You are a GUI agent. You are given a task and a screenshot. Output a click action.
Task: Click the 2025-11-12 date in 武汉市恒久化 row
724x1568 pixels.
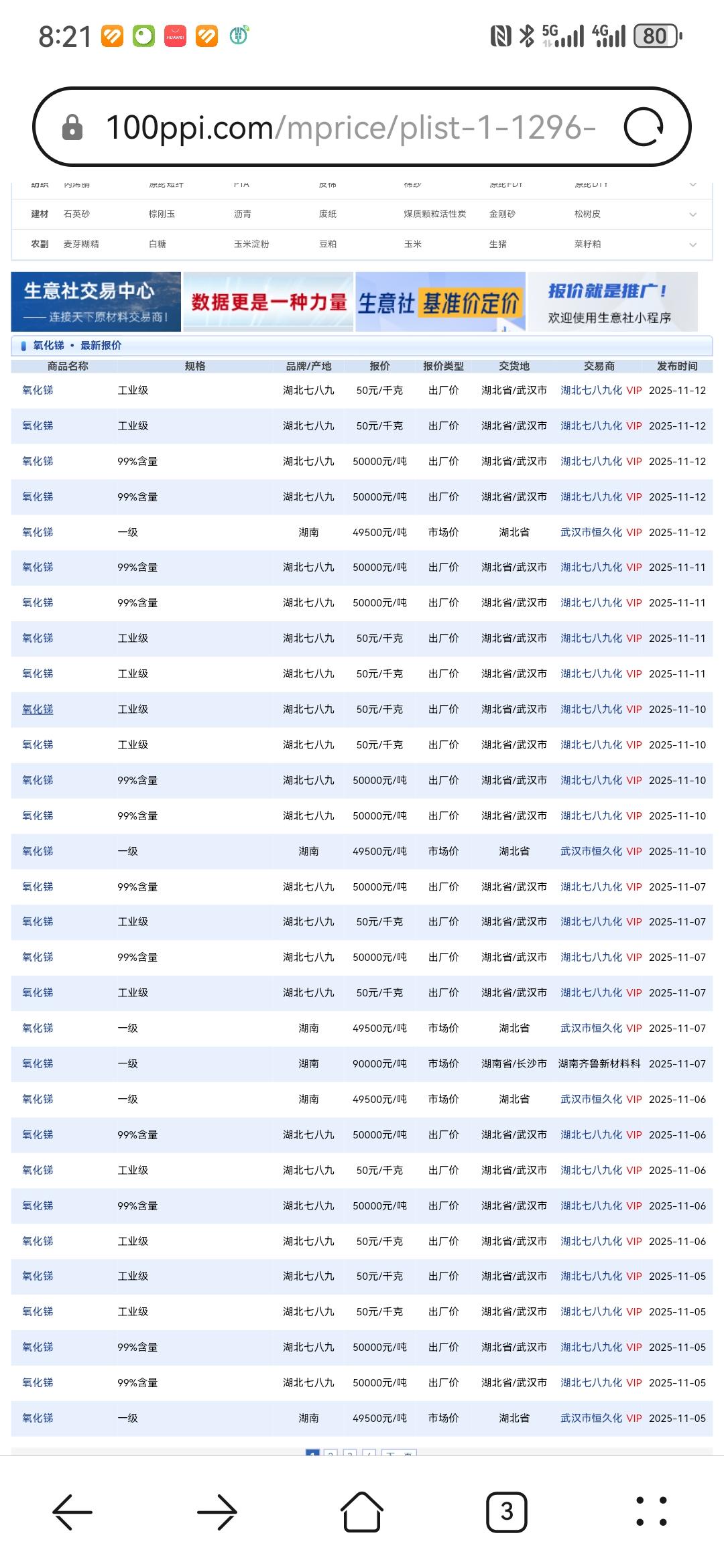coord(677,532)
